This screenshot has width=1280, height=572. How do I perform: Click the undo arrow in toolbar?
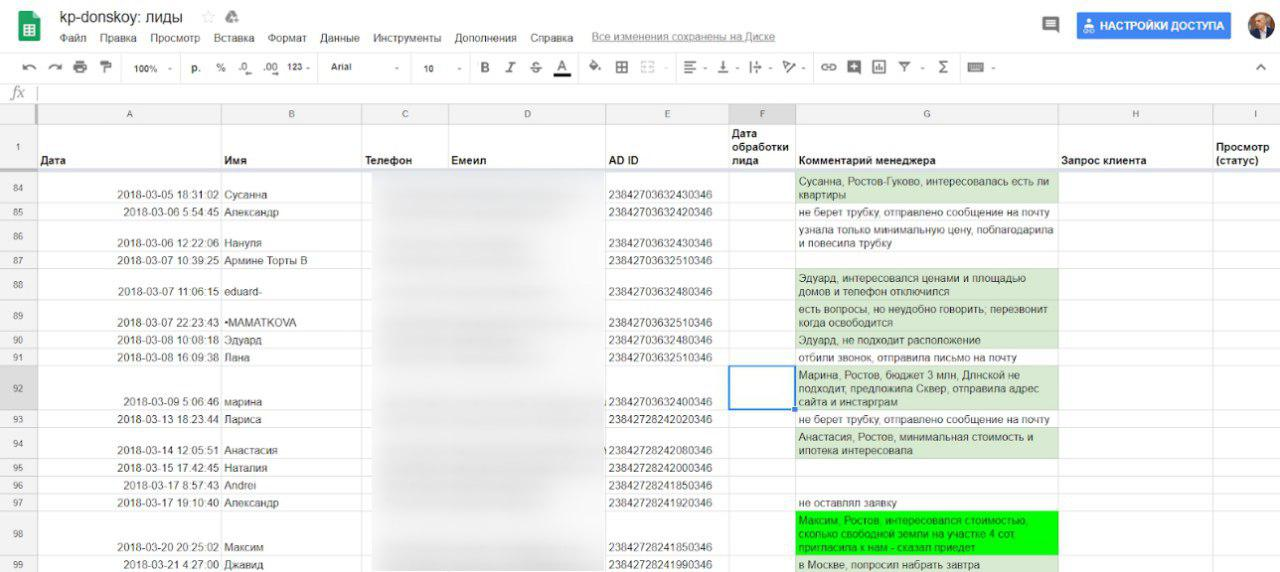[29, 67]
